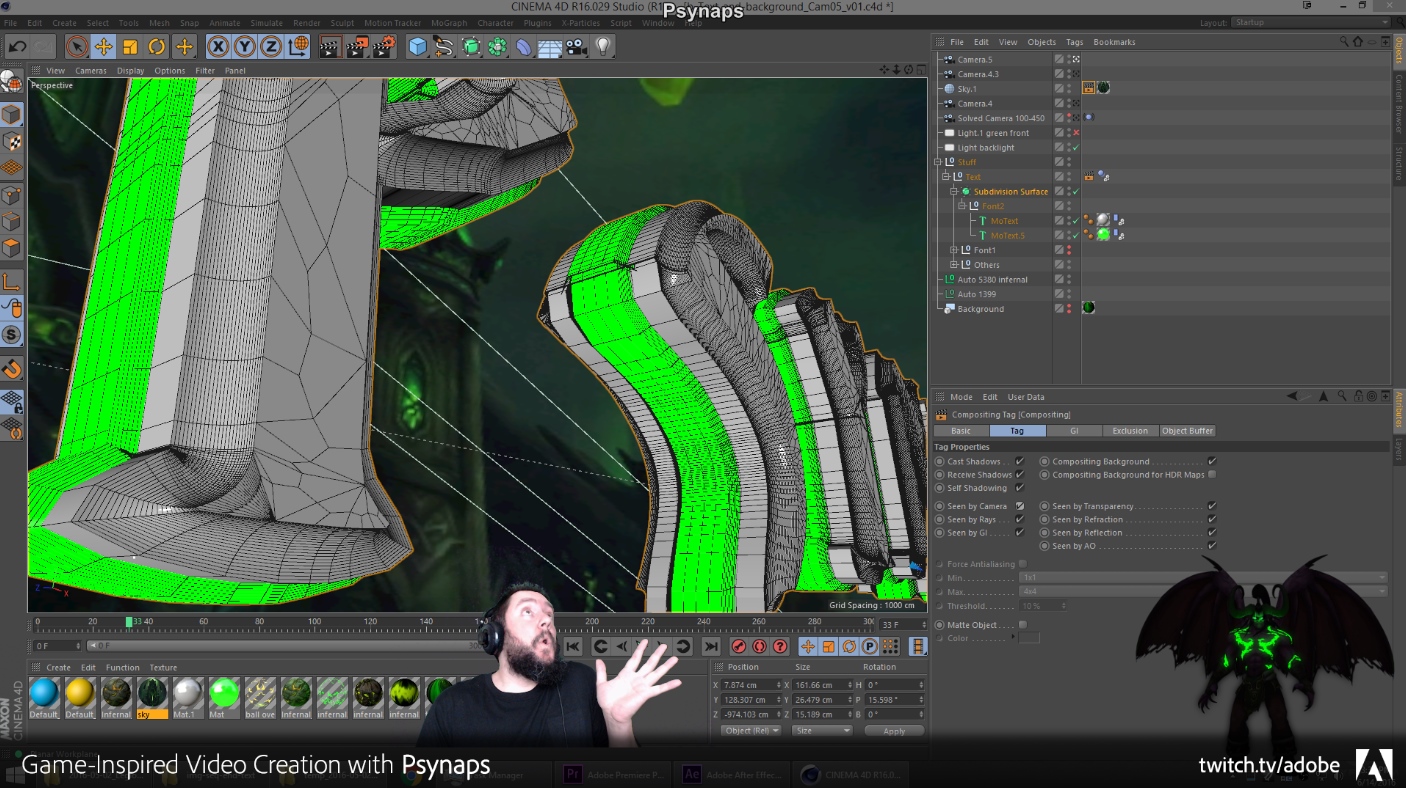This screenshot has width=1406, height=788.
Task: Open the deformer objects icon
Action: pyautogui.click(x=524, y=46)
